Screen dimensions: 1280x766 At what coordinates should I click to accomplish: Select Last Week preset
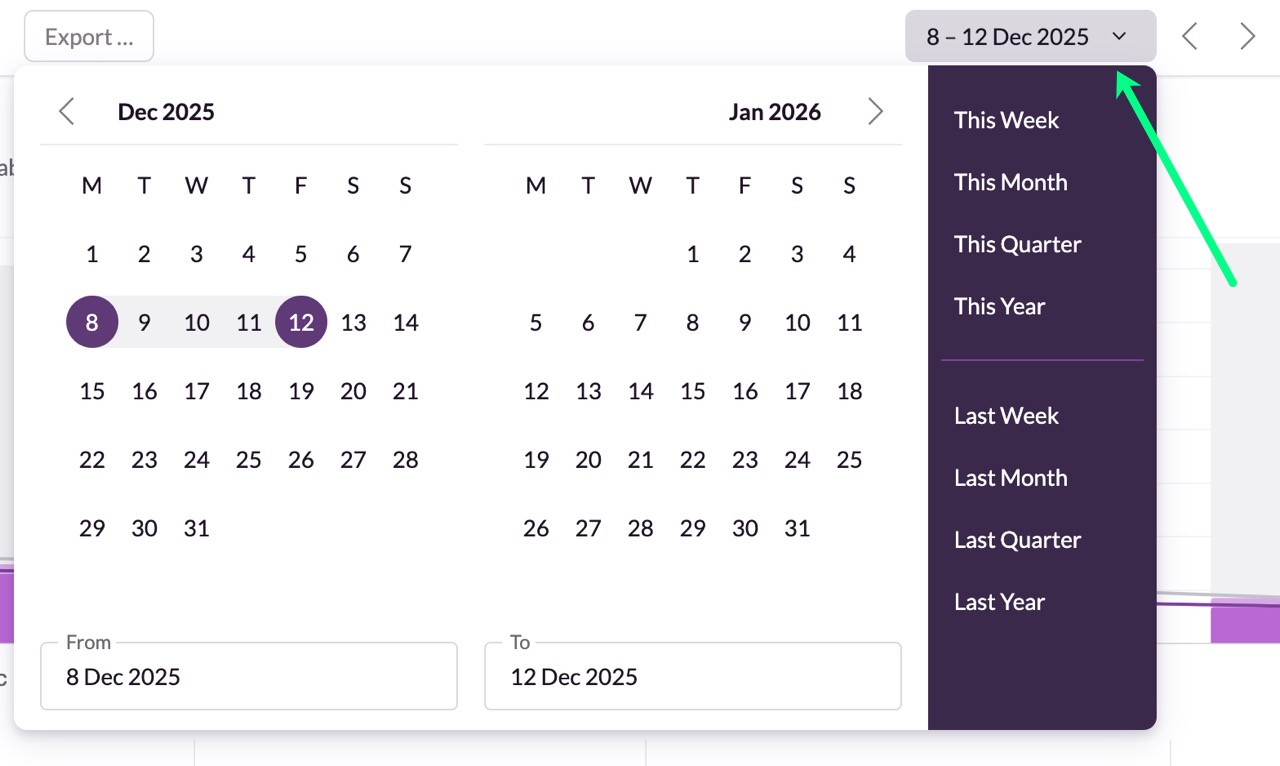[1006, 416]
